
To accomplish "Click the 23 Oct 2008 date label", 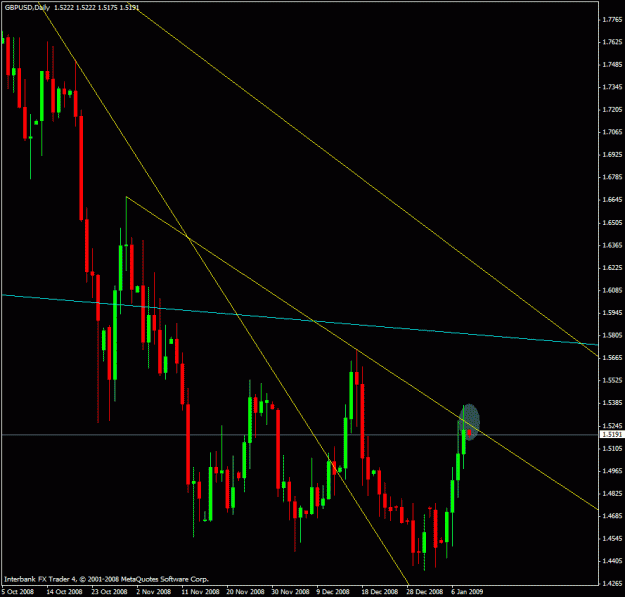I will click(109, 591).
